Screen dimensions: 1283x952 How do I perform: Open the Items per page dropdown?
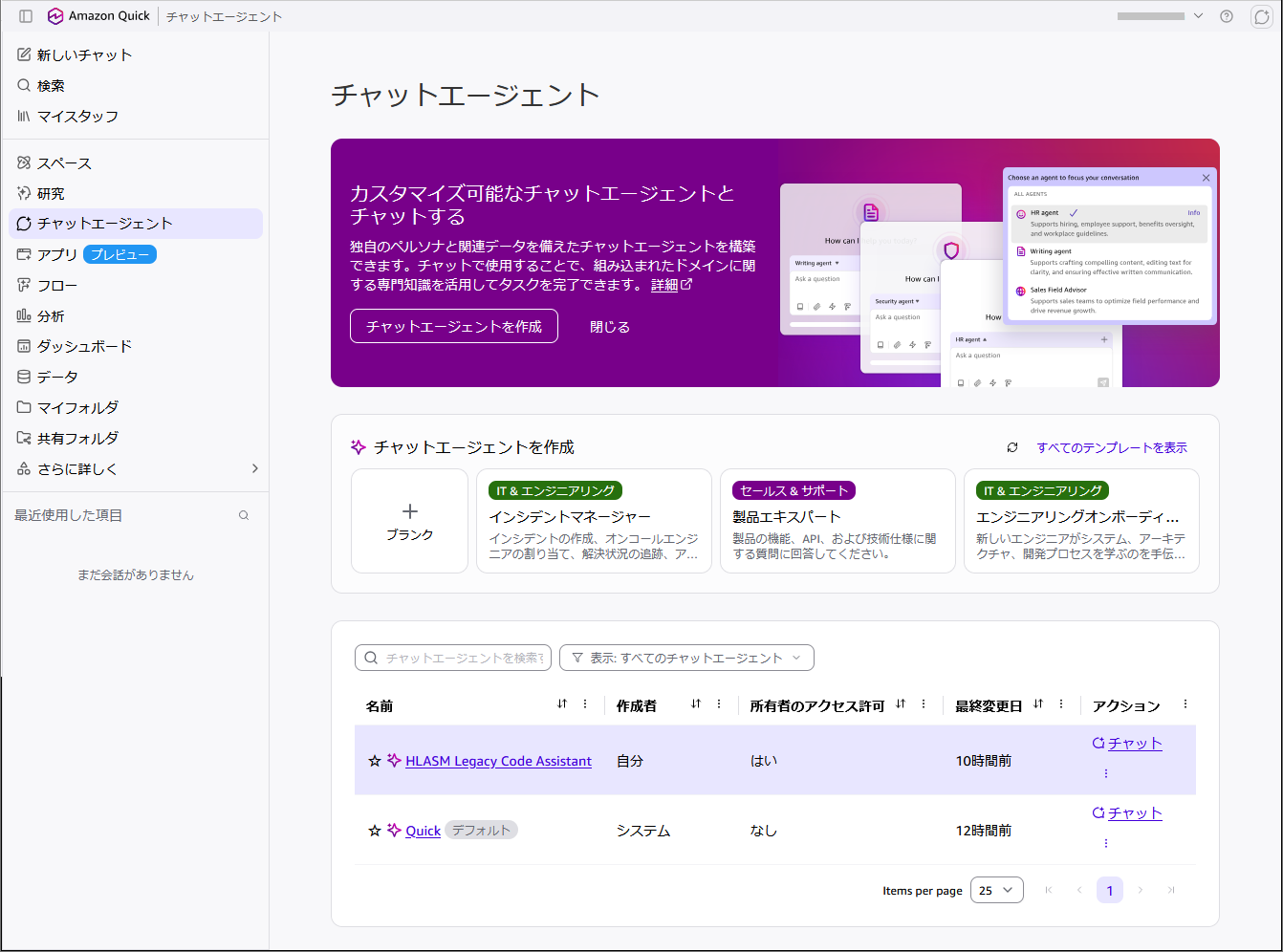[997, 890]
